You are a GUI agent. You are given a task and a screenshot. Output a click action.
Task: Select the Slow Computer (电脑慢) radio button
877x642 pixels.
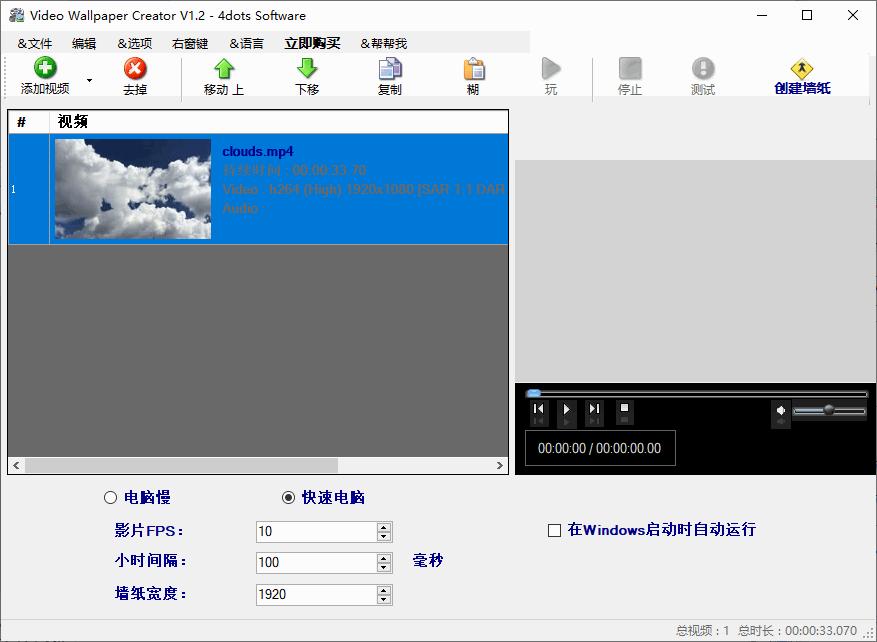coord(110,497)
